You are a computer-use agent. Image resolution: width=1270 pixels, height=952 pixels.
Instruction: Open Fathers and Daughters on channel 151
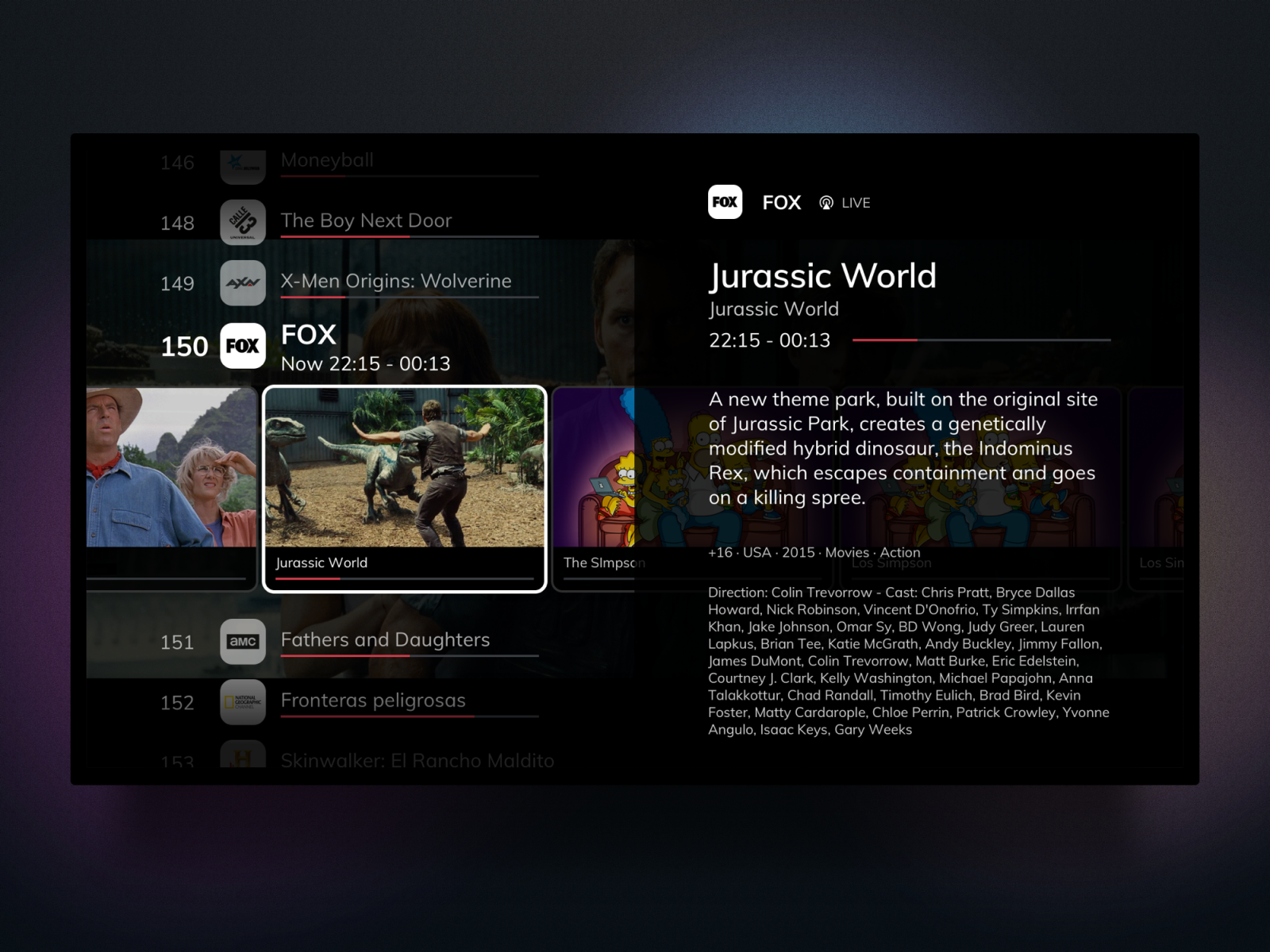[x=385, y=640]
